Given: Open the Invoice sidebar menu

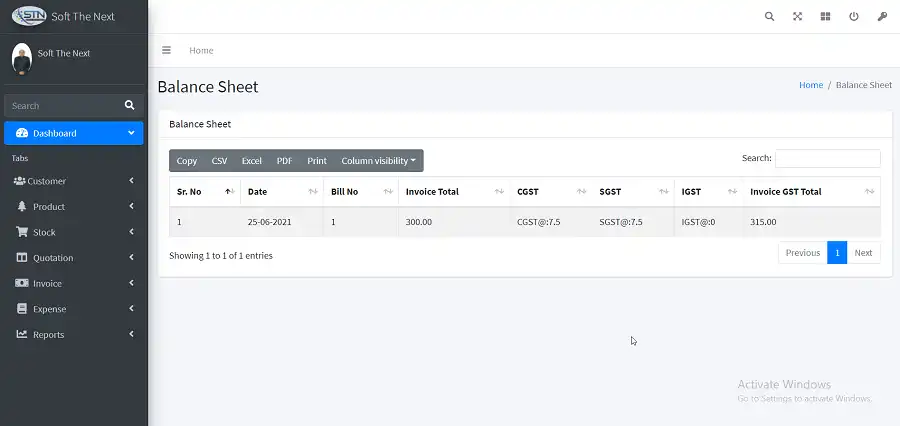Looking at the screenshot, I should pyautogui.click(x=73, y=284).
